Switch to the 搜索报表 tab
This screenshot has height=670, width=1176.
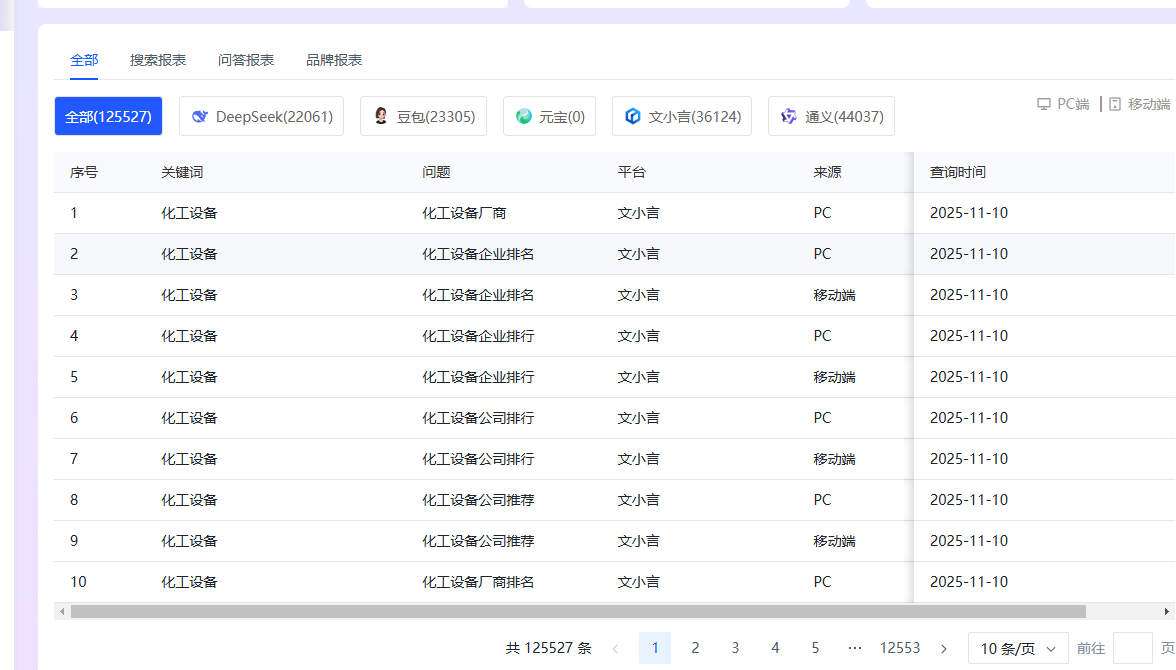[x=156, y=60]
